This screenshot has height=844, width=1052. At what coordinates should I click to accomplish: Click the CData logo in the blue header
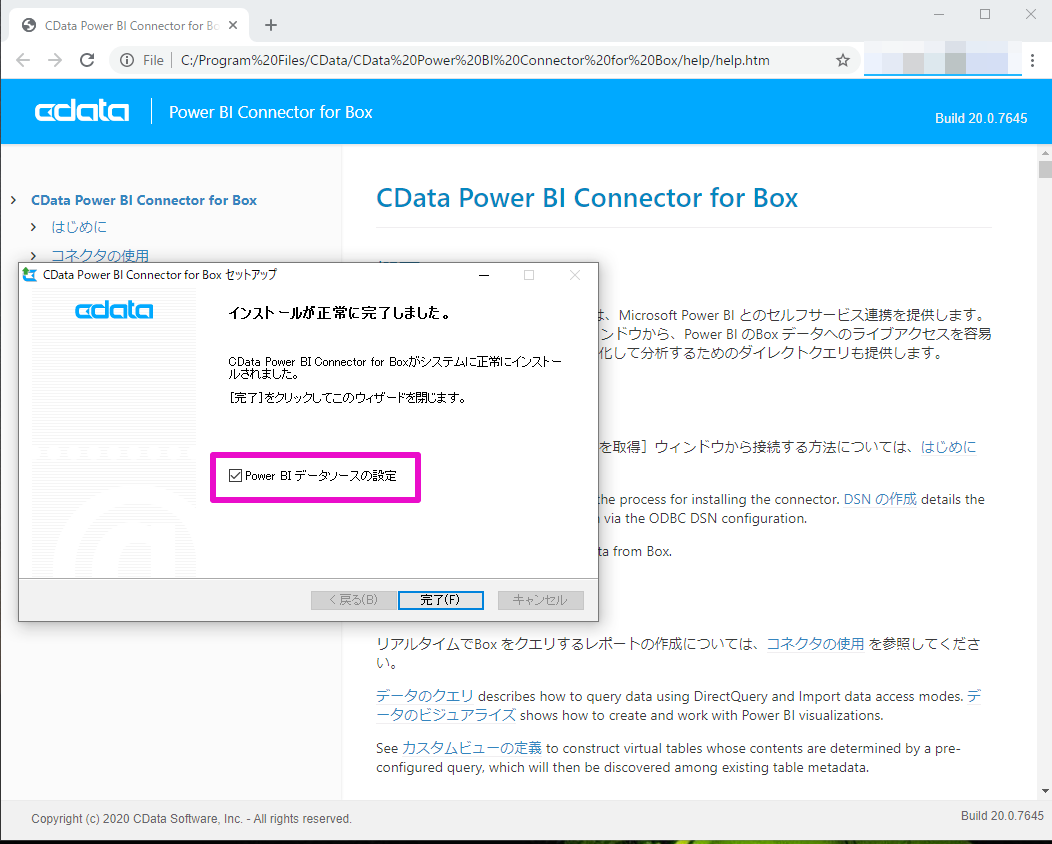click(82, 111)
